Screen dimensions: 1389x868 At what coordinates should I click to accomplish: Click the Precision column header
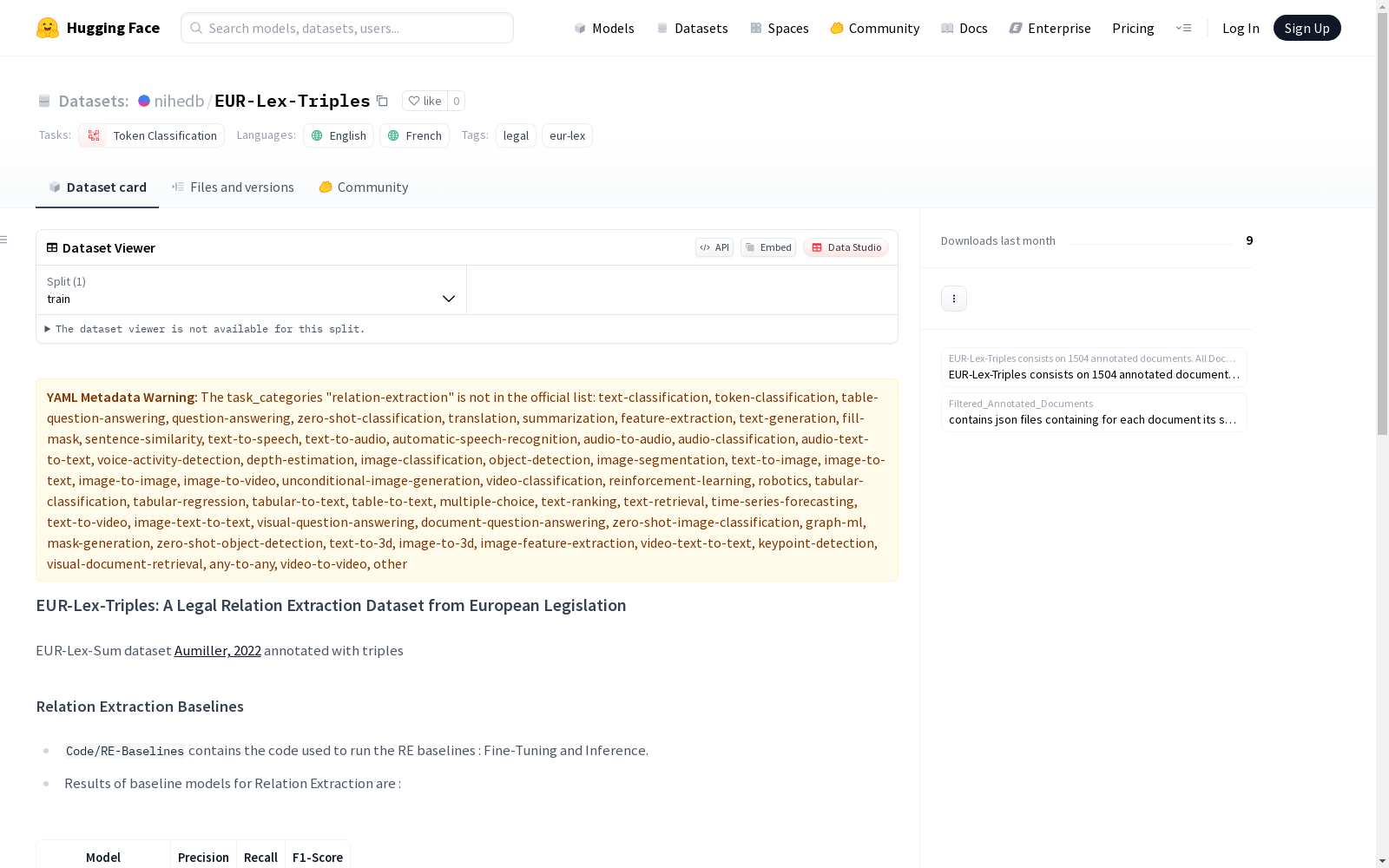(x=203, y=858)
